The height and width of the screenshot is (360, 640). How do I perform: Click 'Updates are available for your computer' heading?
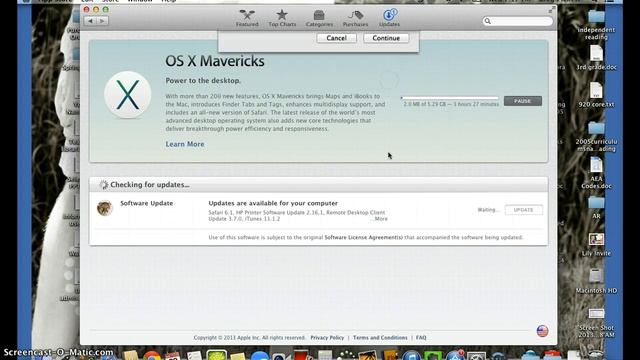click(x=273, y=203)
